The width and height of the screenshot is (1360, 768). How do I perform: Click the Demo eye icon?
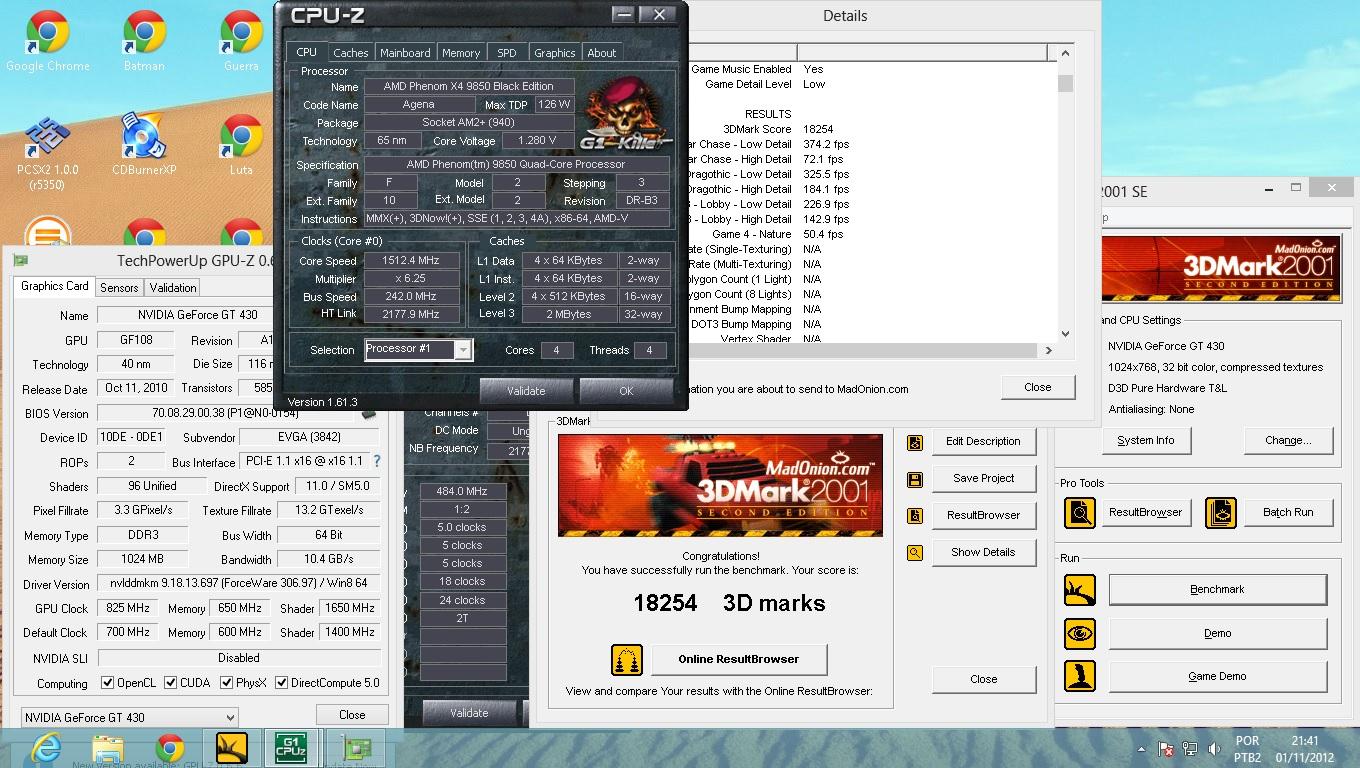click(x=1080, y=634)
